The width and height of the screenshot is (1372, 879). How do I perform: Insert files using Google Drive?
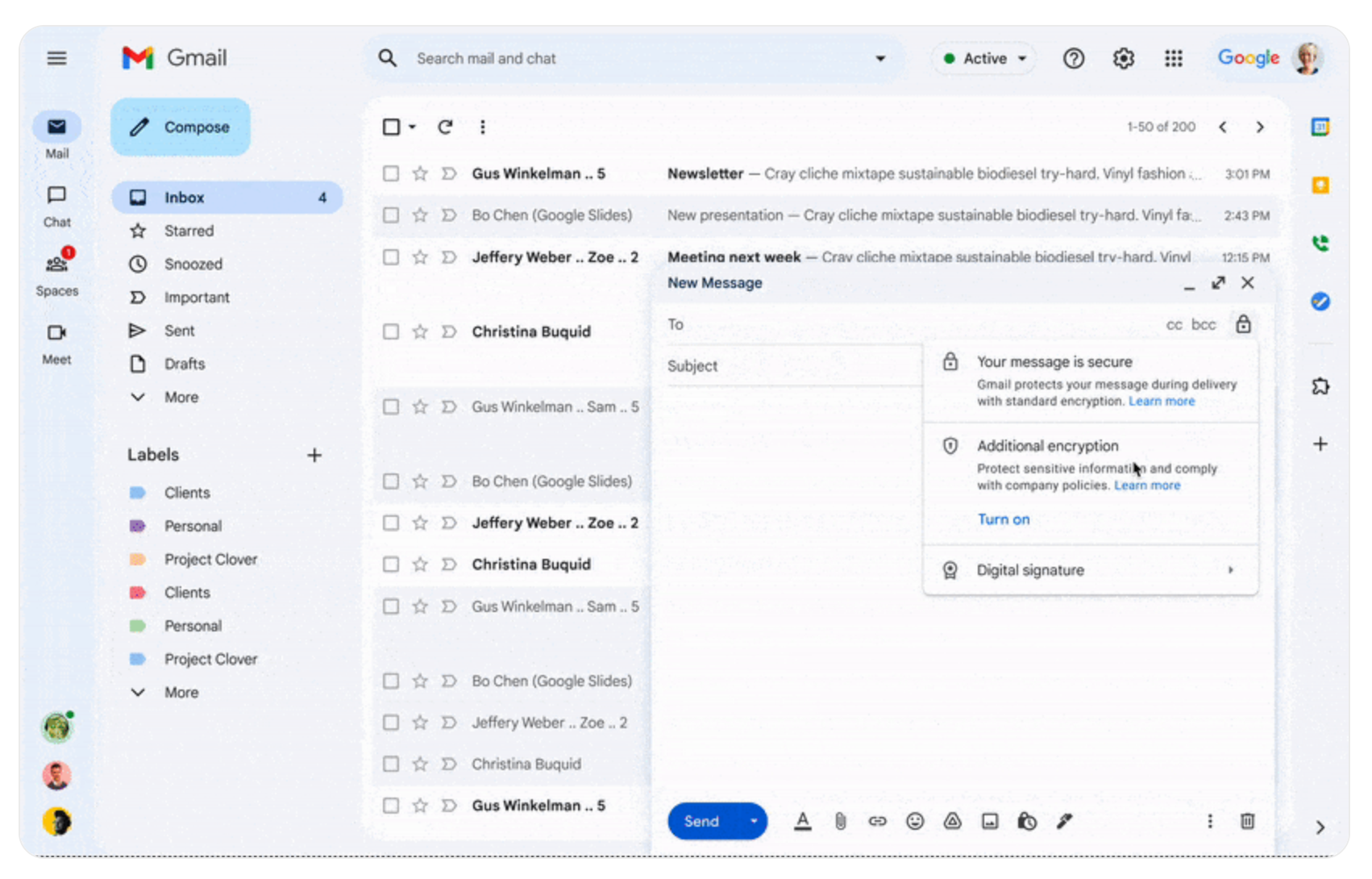tap(952, 821)
